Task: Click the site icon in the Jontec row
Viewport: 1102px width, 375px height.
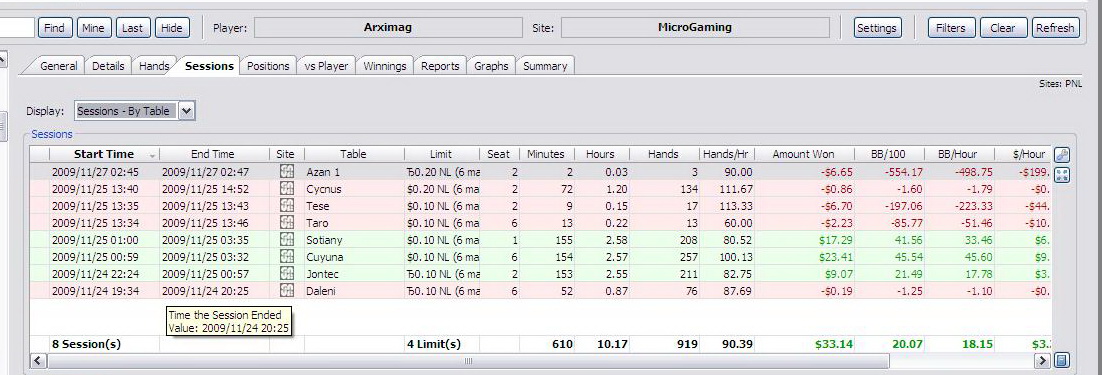Action: pyautogui.click(x=286, y=273)
